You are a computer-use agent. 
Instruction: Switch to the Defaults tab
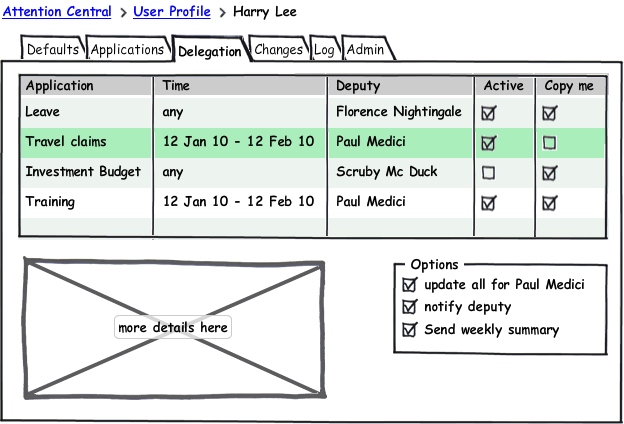[53, 49]
